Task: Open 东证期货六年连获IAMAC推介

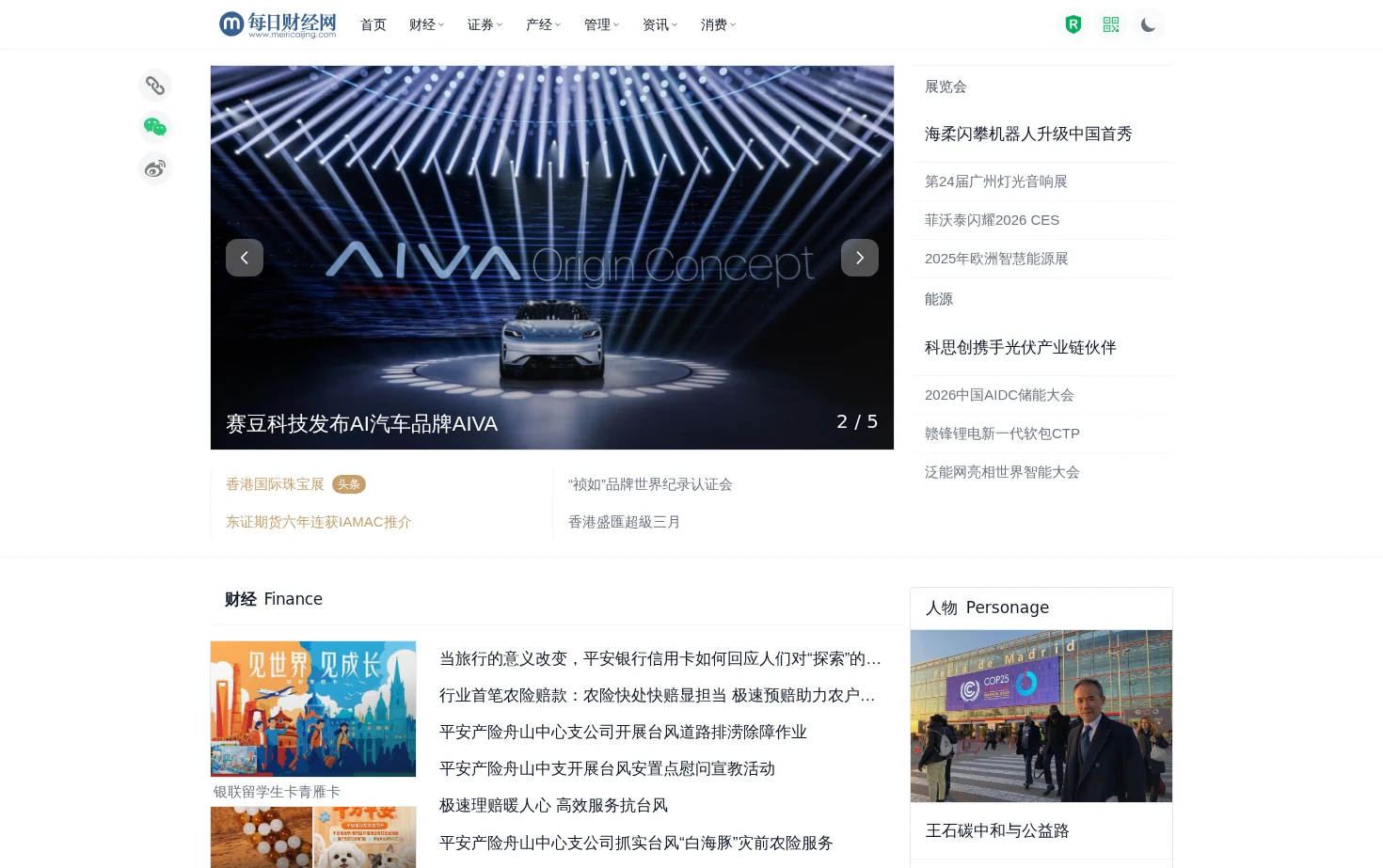Action: (x=319, y=522)
